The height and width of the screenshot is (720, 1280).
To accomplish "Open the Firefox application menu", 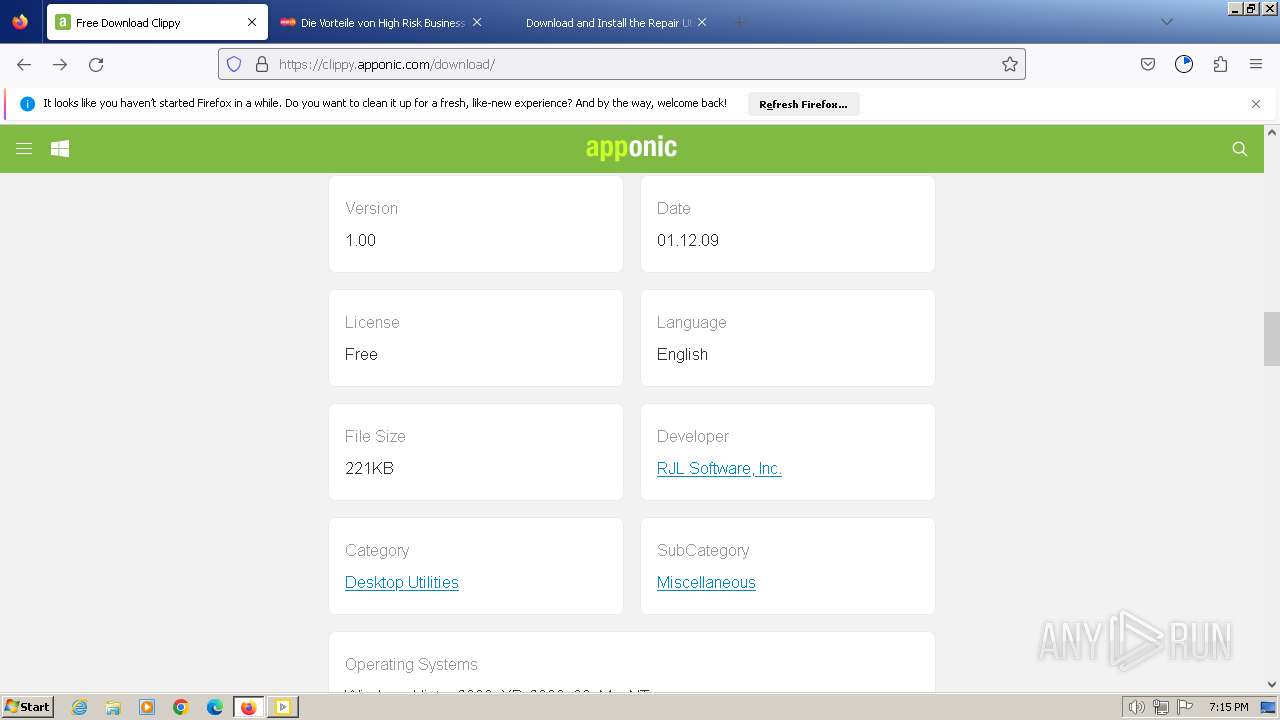I will point(1256,64).
